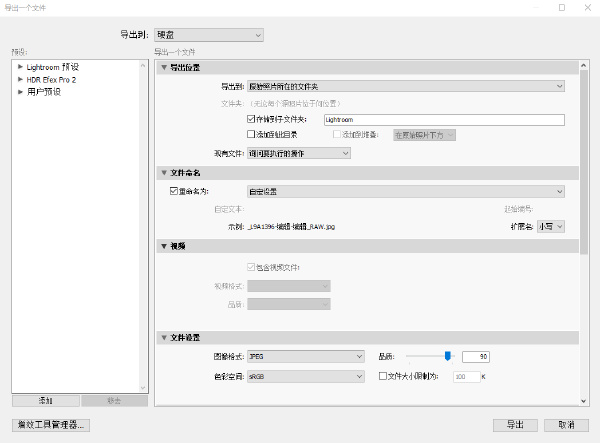Open 增效工具管理器 button
600x443 pixels.
[50, 425]
